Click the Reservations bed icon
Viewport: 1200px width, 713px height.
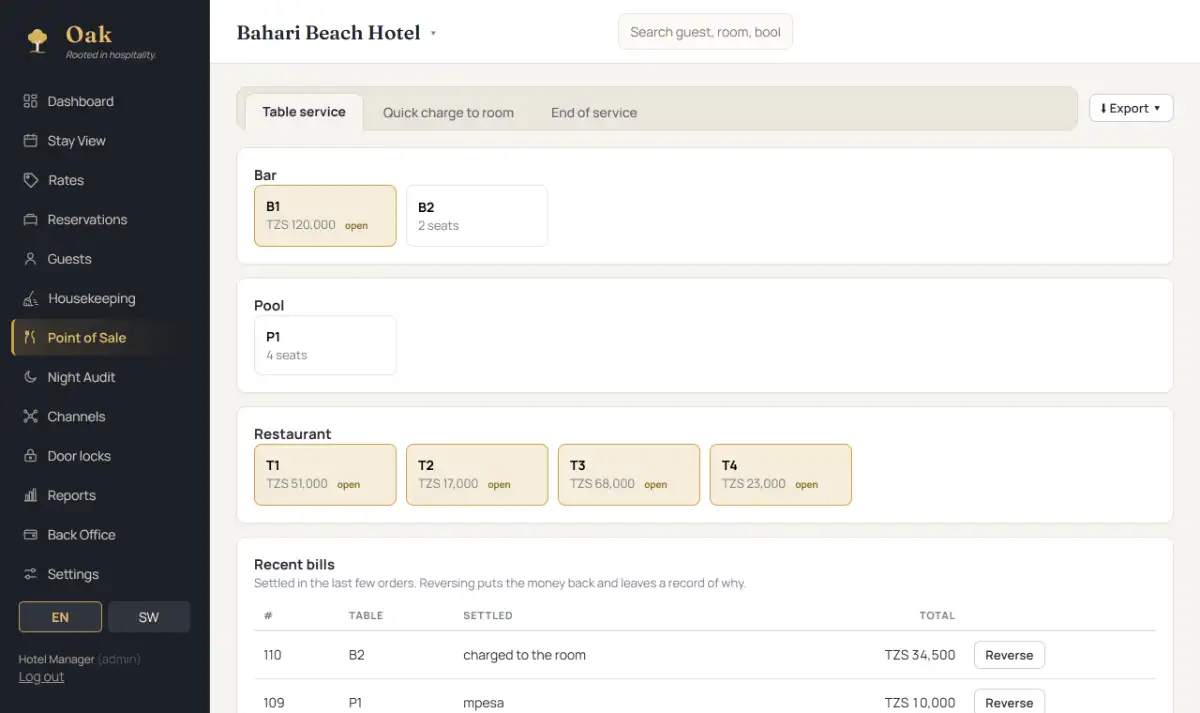(x=30, y=220)
